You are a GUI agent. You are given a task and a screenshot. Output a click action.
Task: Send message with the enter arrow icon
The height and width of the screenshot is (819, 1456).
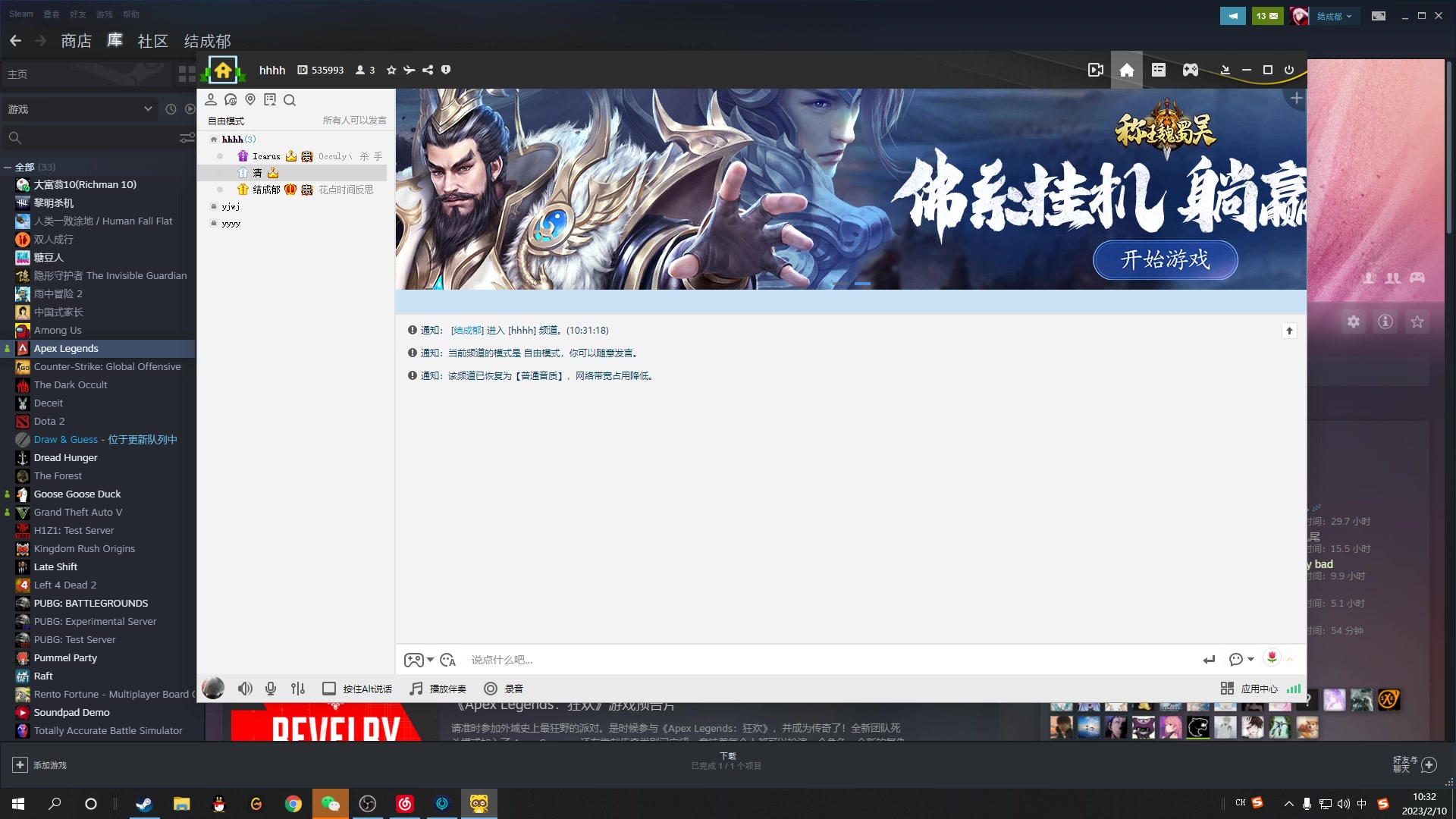point(1209,660)
